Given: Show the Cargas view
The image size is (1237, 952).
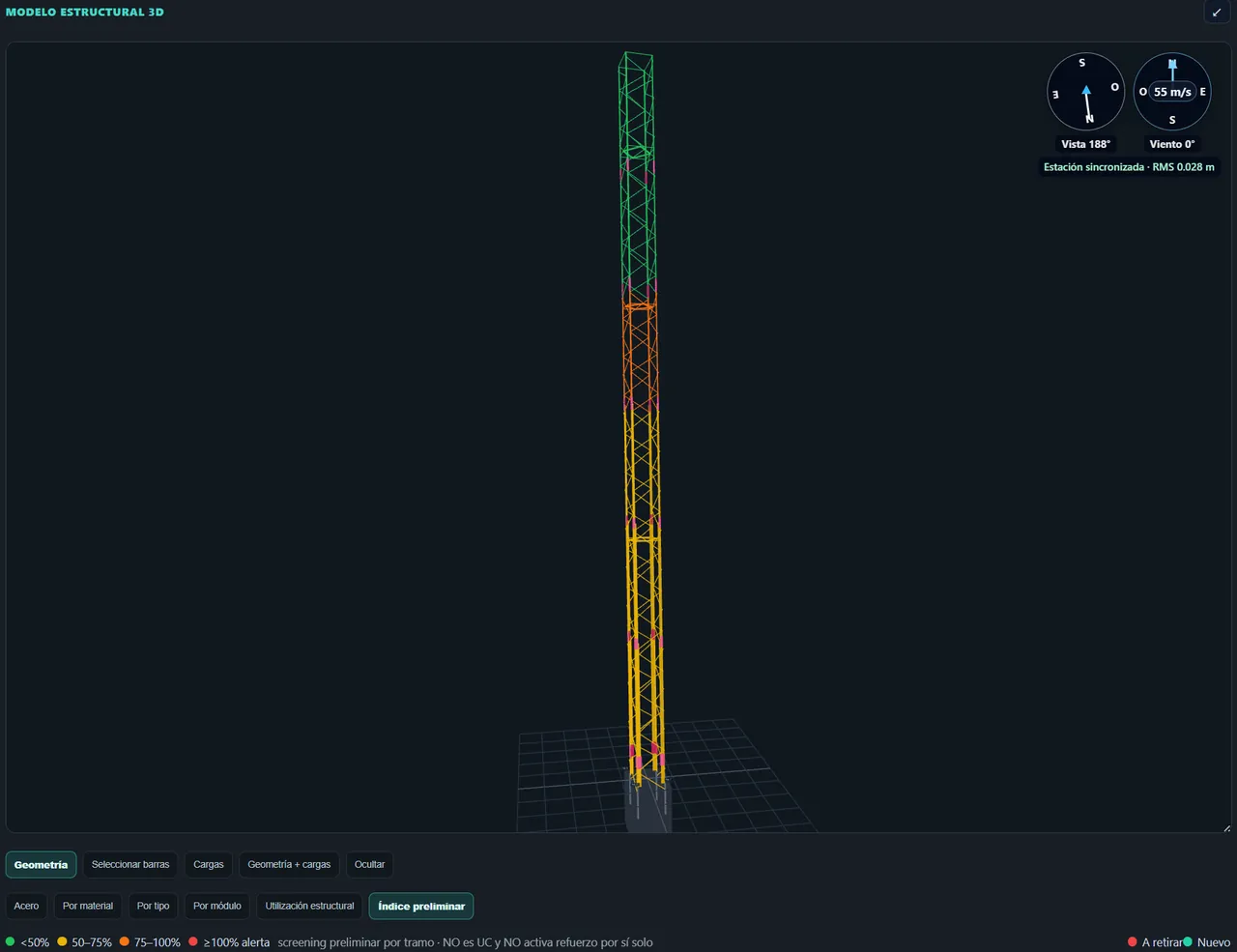Looking at the screenshot, I should [x=209, y=865].
